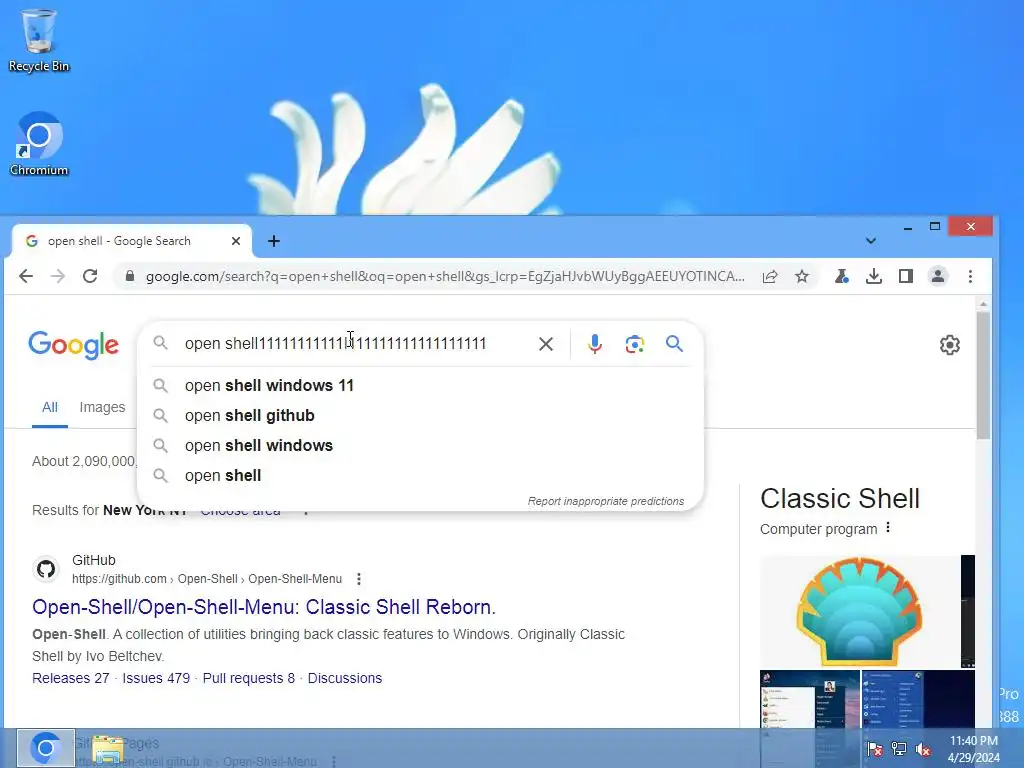Click the taskbar clock 11:40 PM
The height and width of the screenshot is (768, 1024).
(x=973, y=741)
